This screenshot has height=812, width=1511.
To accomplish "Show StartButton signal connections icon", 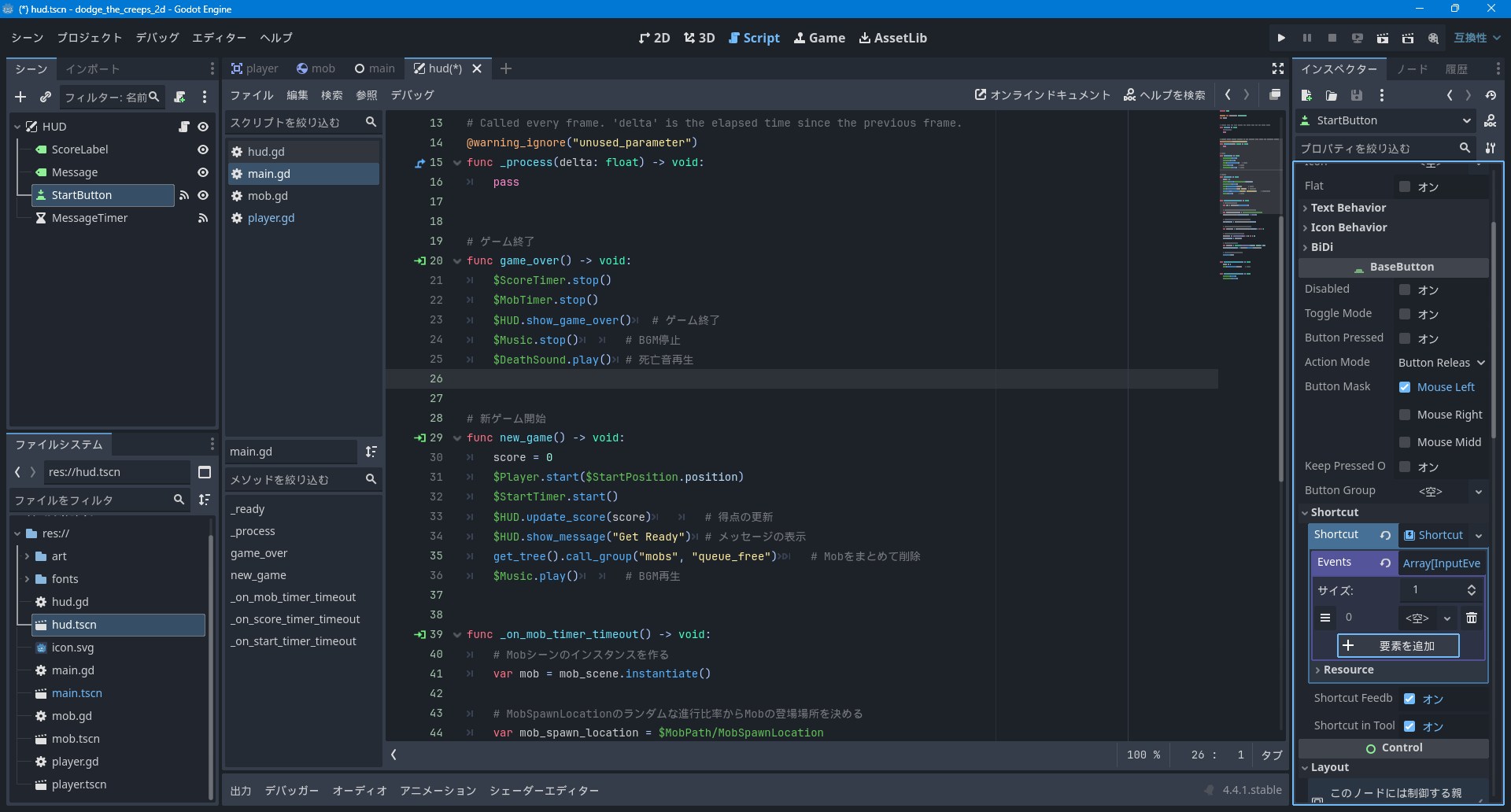I will click(184, 195).
